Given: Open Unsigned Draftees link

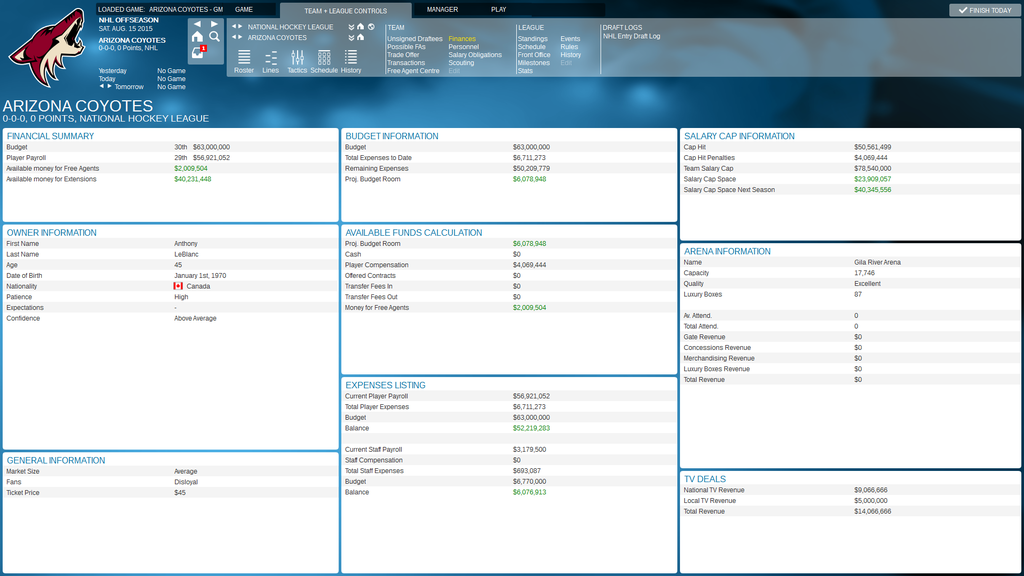Looking at the screenshot, I should (x=415, y=39).
